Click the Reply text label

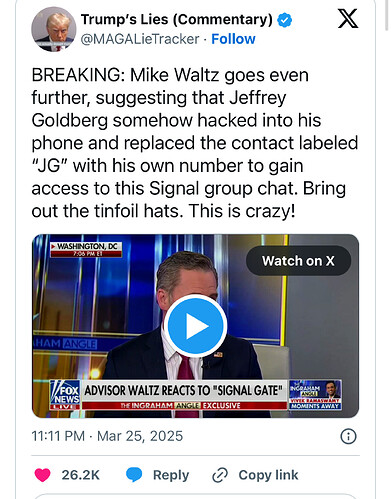[x=171, y=475]
